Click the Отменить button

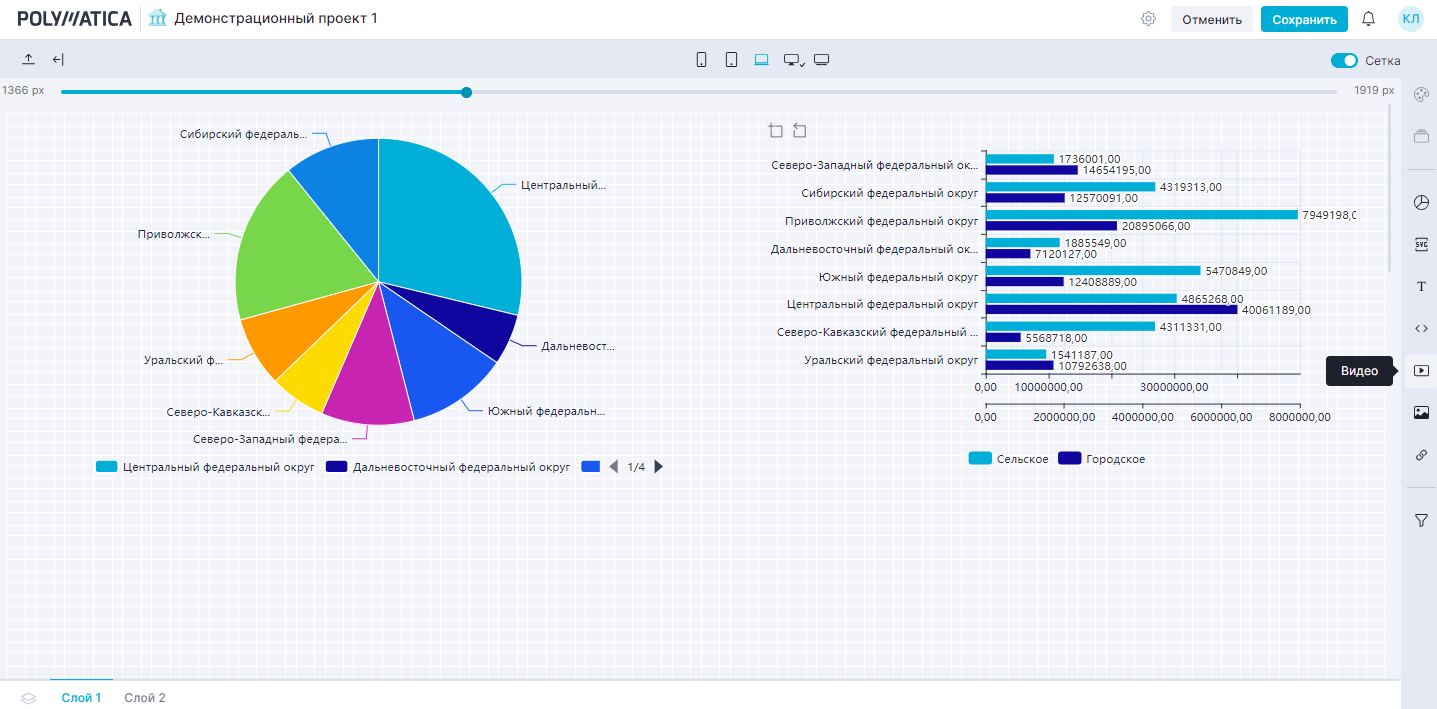tap(1211, 19)
